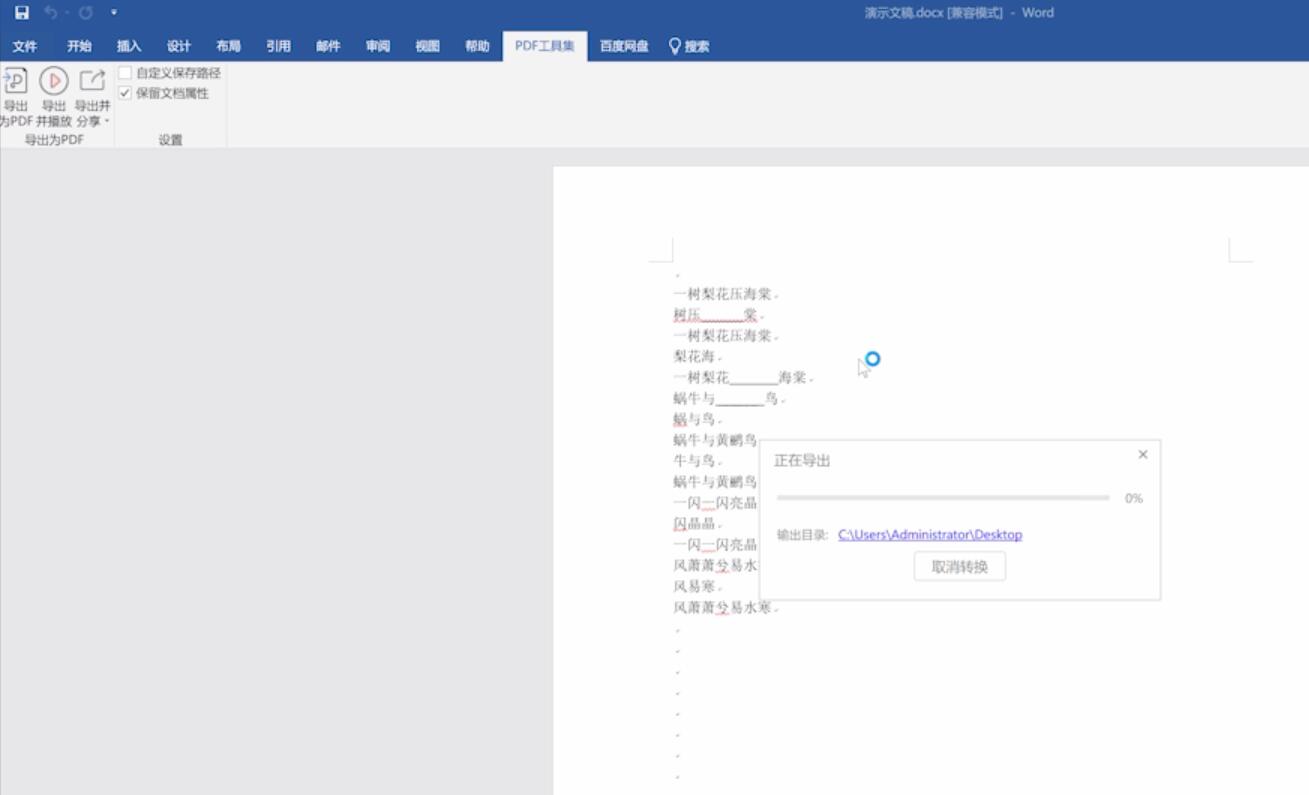Open the Desktop output directory link
The height and width of the screenshot is (795, 1309).
pos(930,535)
